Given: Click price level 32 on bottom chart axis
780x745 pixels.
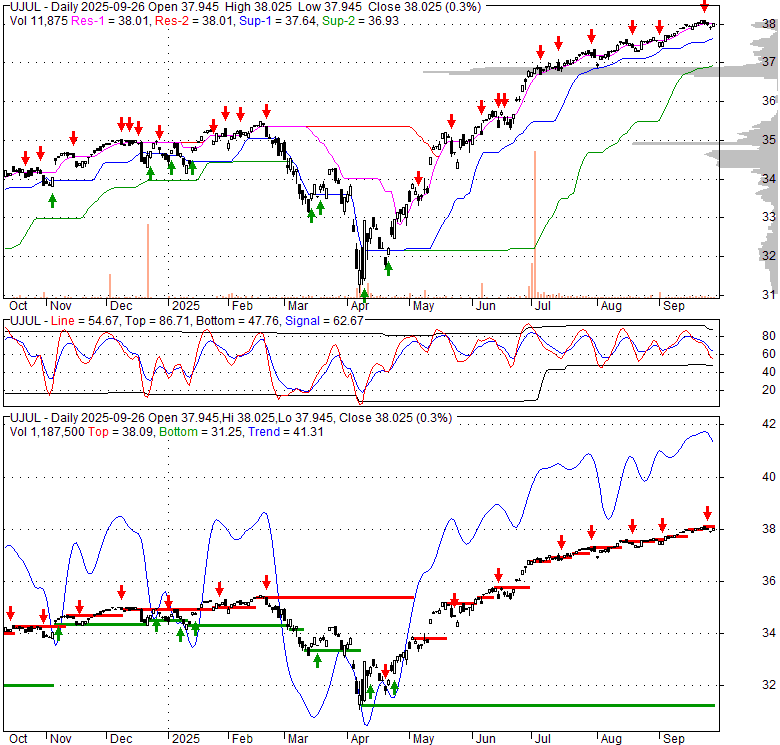Looking at the screenshot, I should pos(769,685).
